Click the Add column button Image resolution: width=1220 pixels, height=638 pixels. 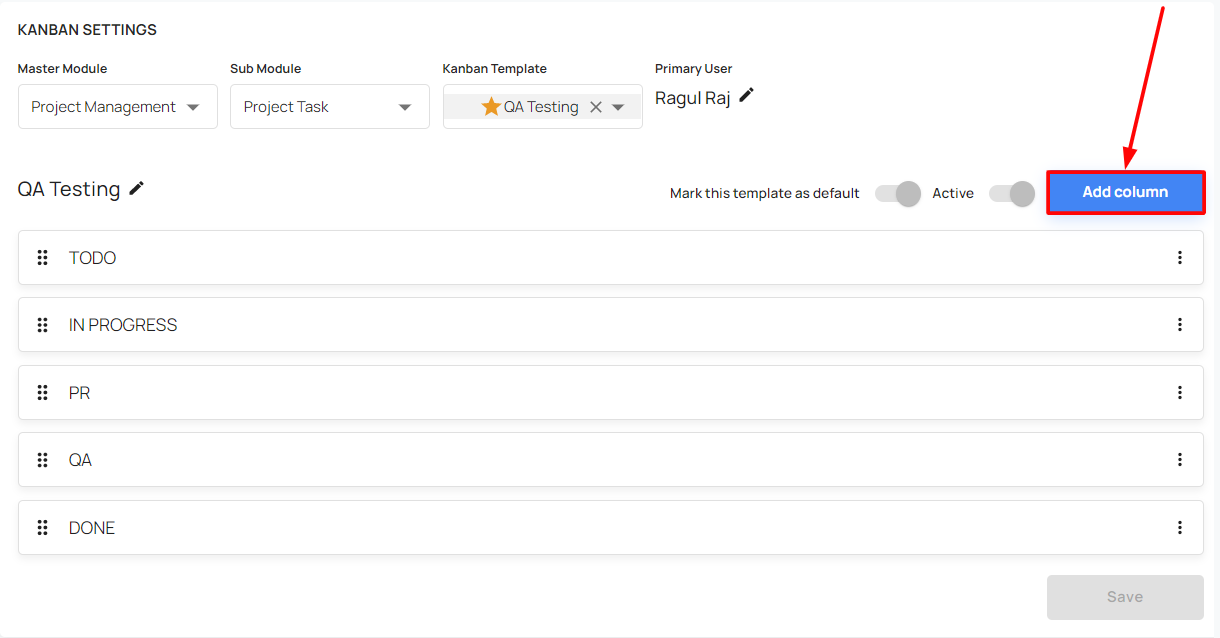pyautogui.click(x=1125, y=192)
